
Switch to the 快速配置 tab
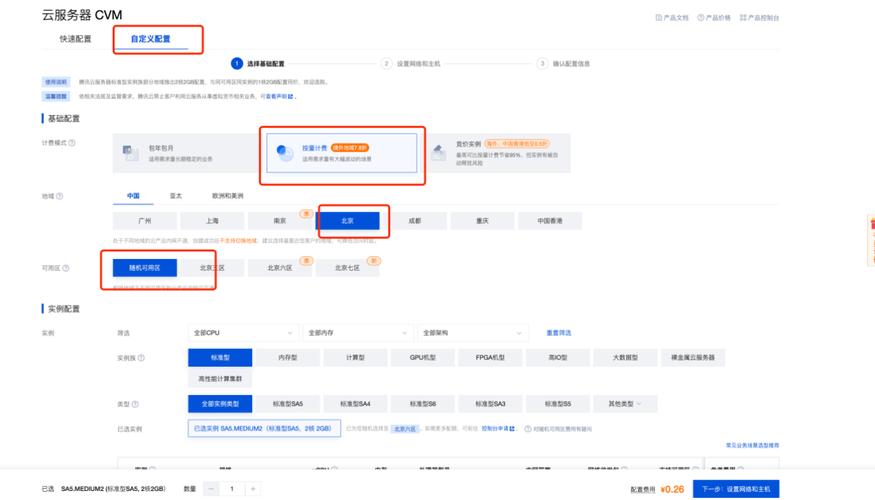pyautogui.click(x=75, y=39)
